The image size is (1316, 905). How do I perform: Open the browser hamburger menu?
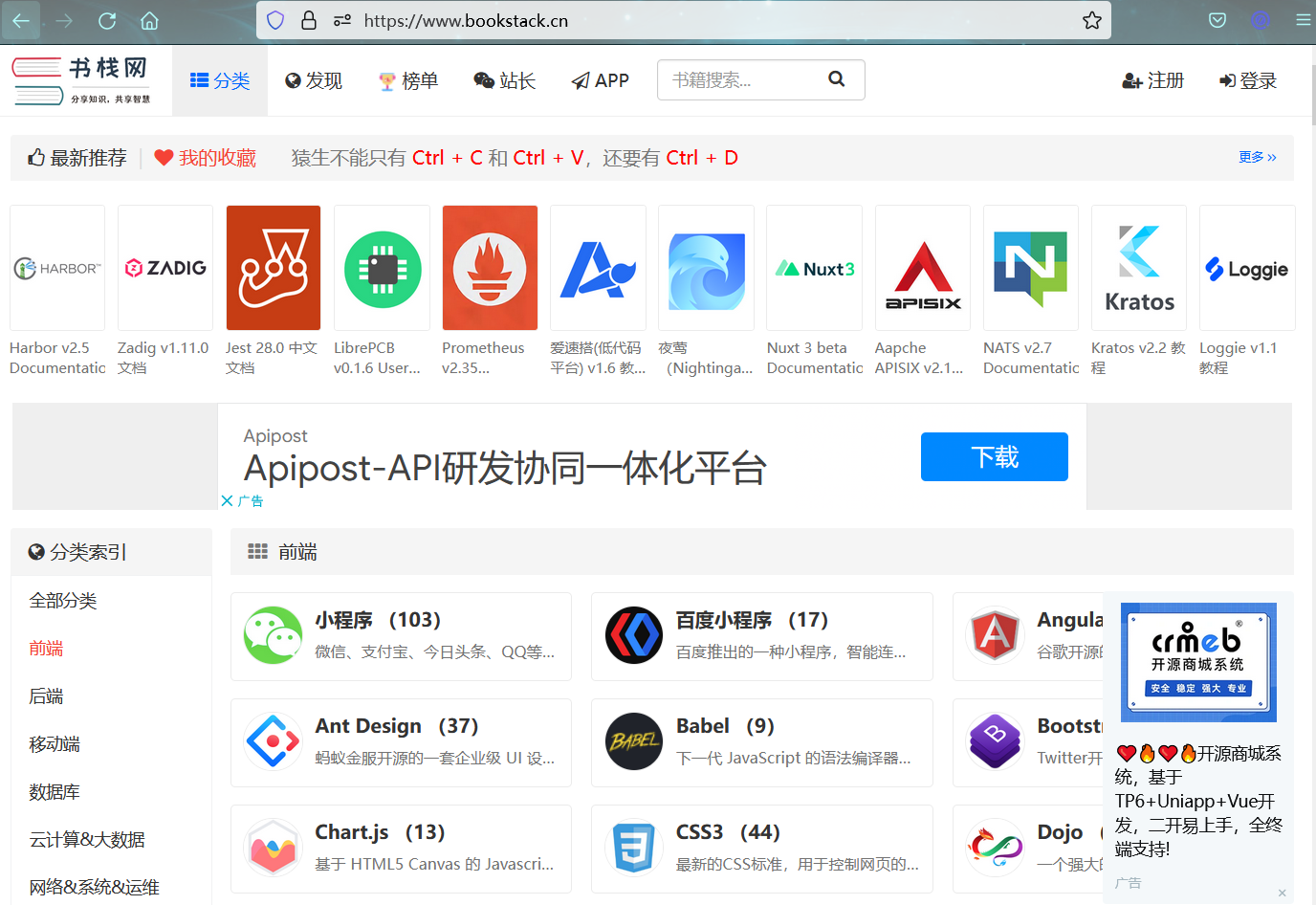(x=1303, y=20)
